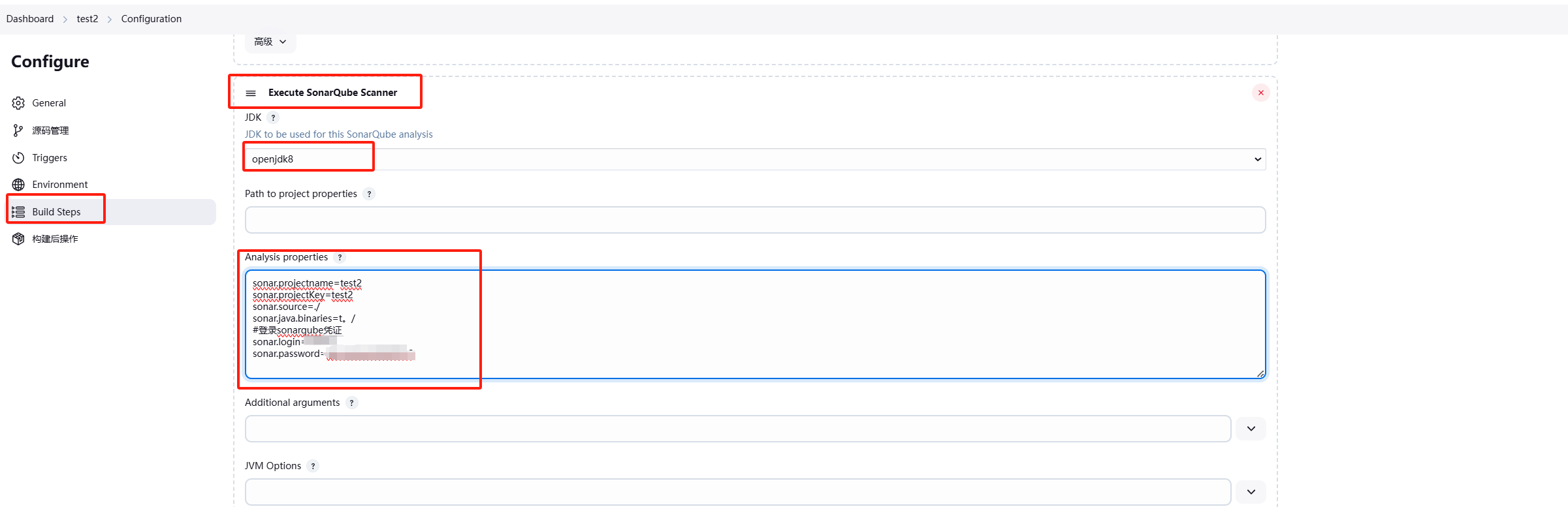Open test2 breadcrumb link

coord(88,19)
